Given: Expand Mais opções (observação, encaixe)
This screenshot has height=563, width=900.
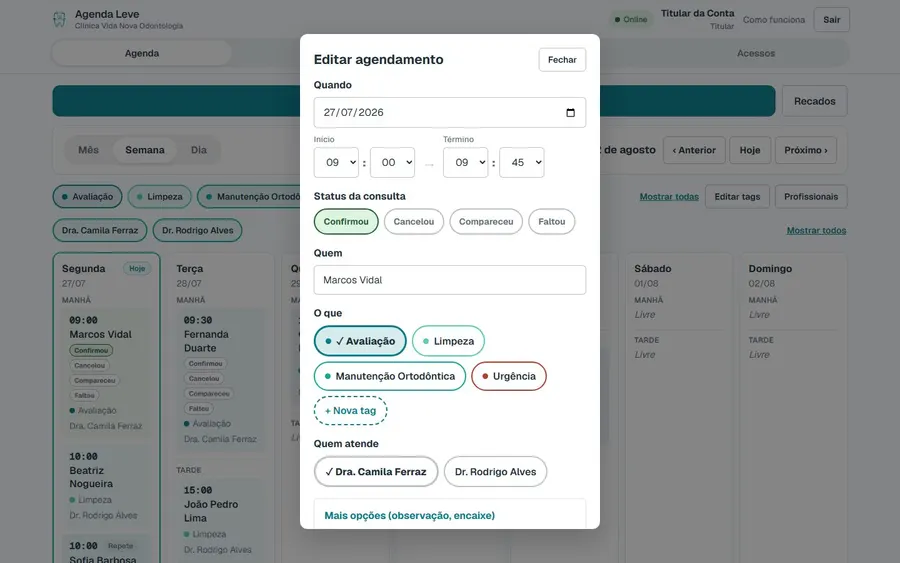Looking at the screenshot, I should tap(410, 515).
